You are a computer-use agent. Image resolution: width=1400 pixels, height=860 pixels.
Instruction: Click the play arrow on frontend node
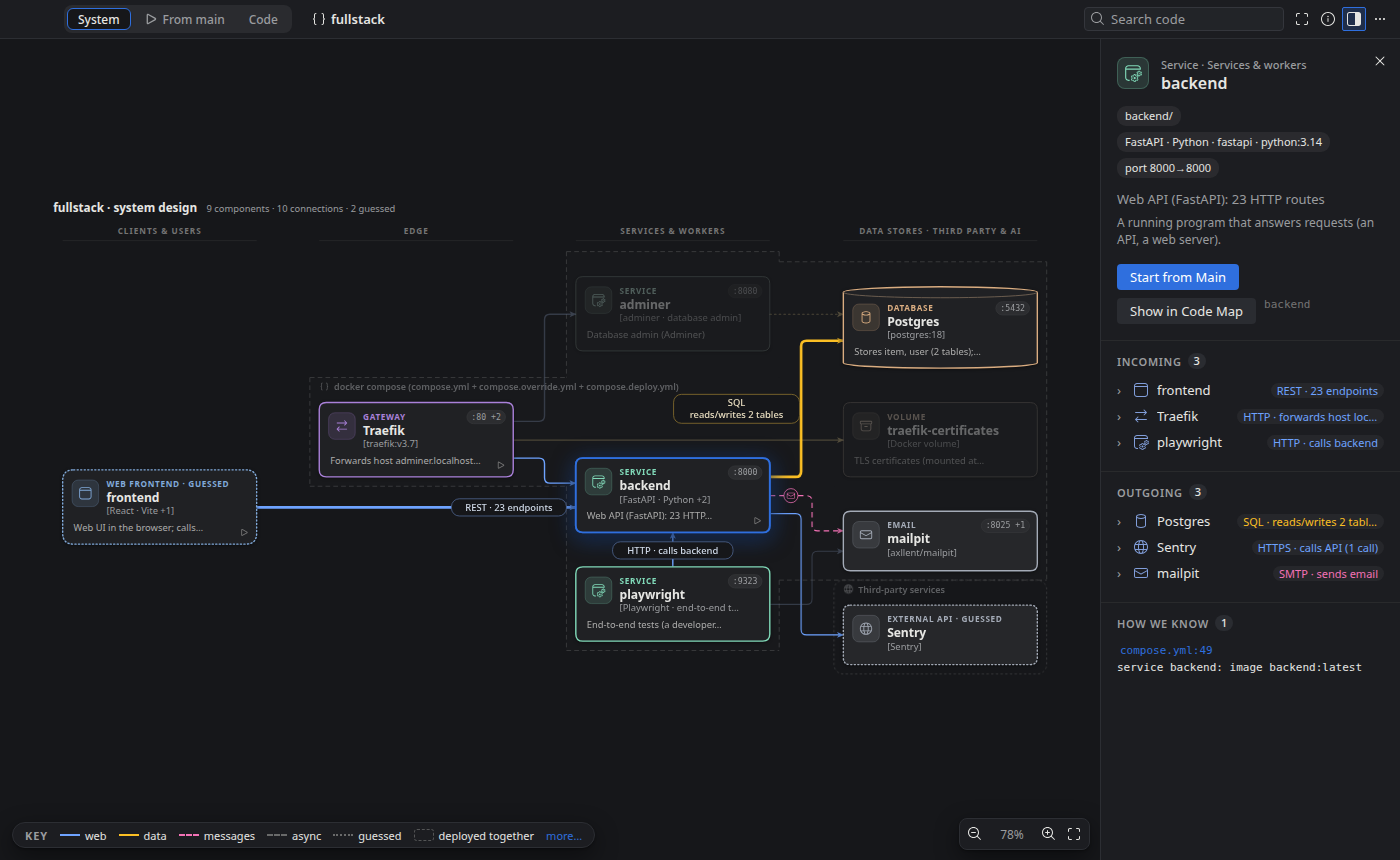[x=244, y=532]
